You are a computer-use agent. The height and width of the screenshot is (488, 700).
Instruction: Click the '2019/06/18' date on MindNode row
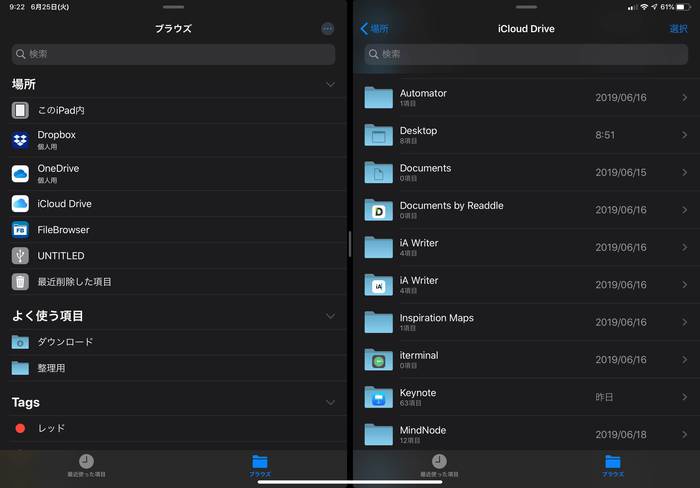coord(621,435)
